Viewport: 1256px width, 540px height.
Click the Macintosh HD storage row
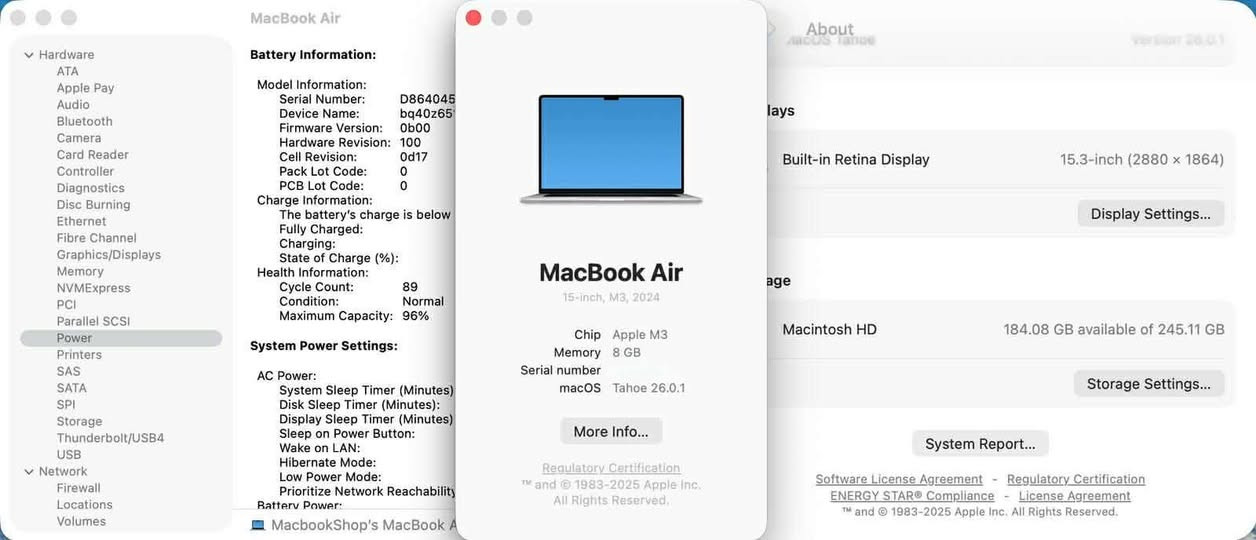pos(1003,329)
